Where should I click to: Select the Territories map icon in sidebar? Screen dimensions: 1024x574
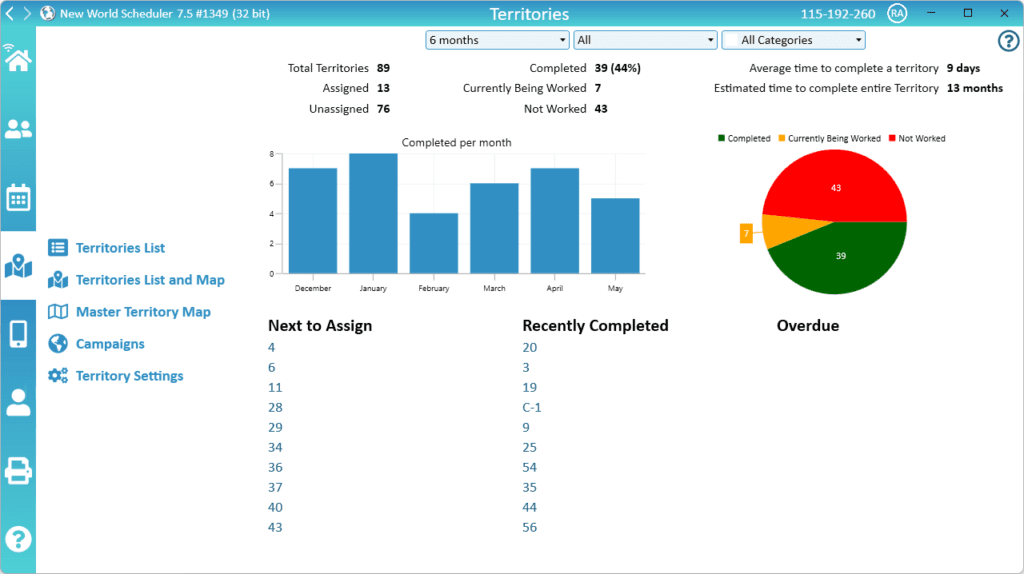pyautogui.click(x=18, y=266)
